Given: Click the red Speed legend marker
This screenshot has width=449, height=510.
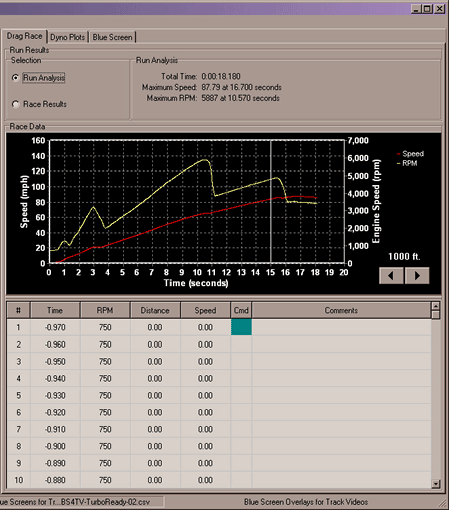Looking at the screenshot, I should coord(399,154).
